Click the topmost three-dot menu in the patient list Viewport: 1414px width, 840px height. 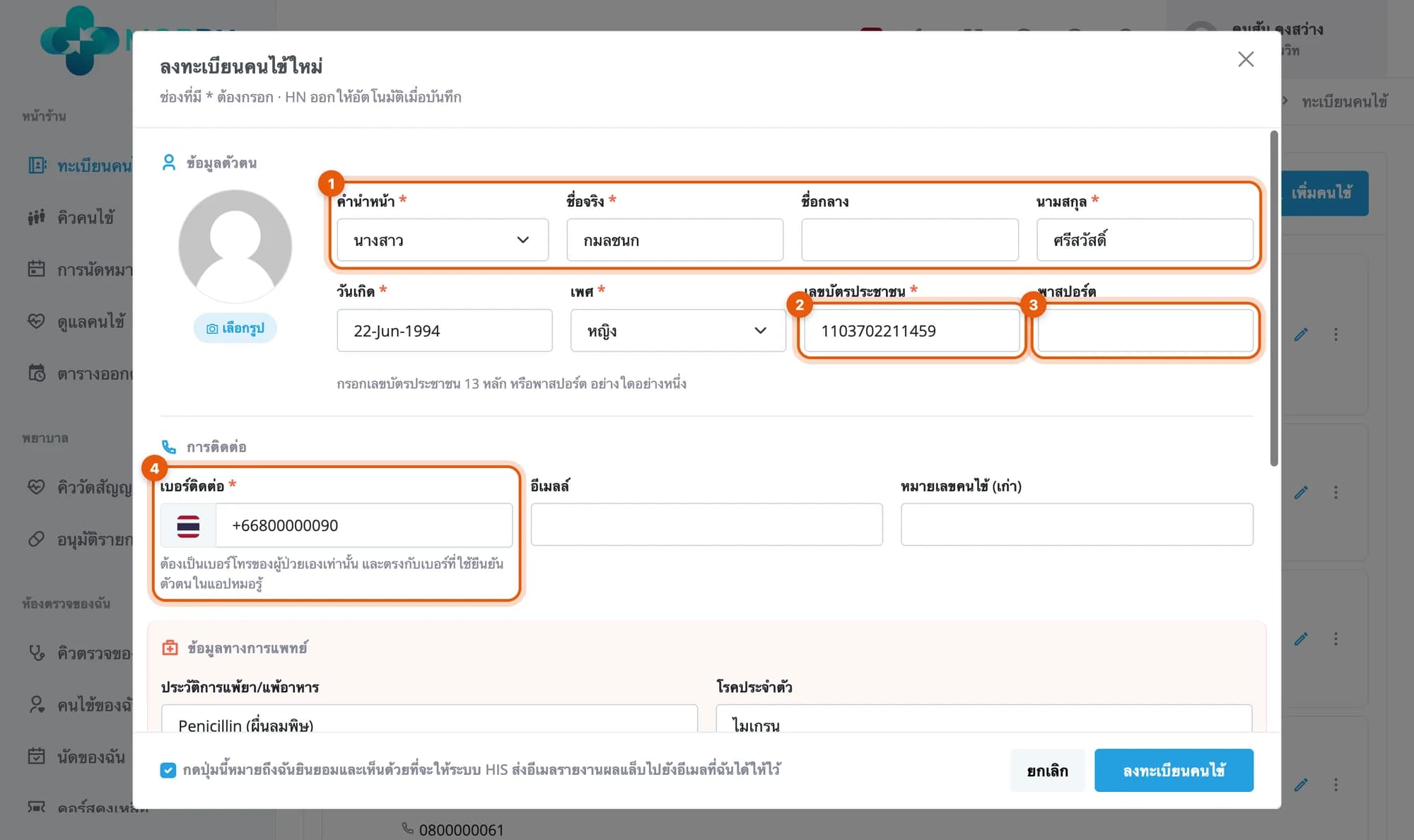[x=1336, y=334]
